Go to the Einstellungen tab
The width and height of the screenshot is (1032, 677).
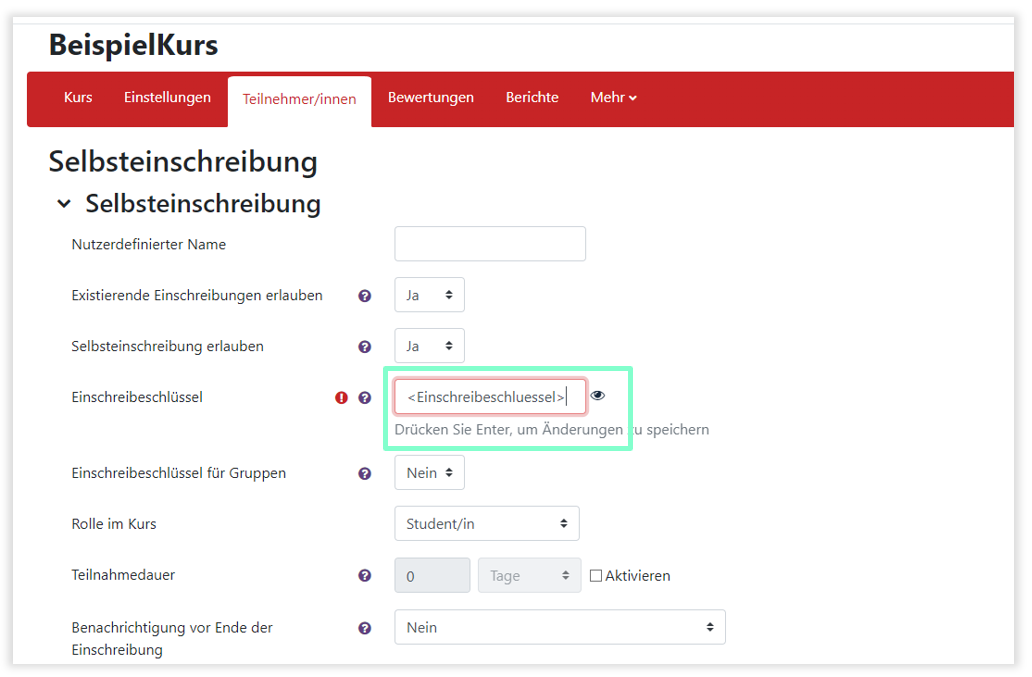pyautogui.click(x=167, y=98)
